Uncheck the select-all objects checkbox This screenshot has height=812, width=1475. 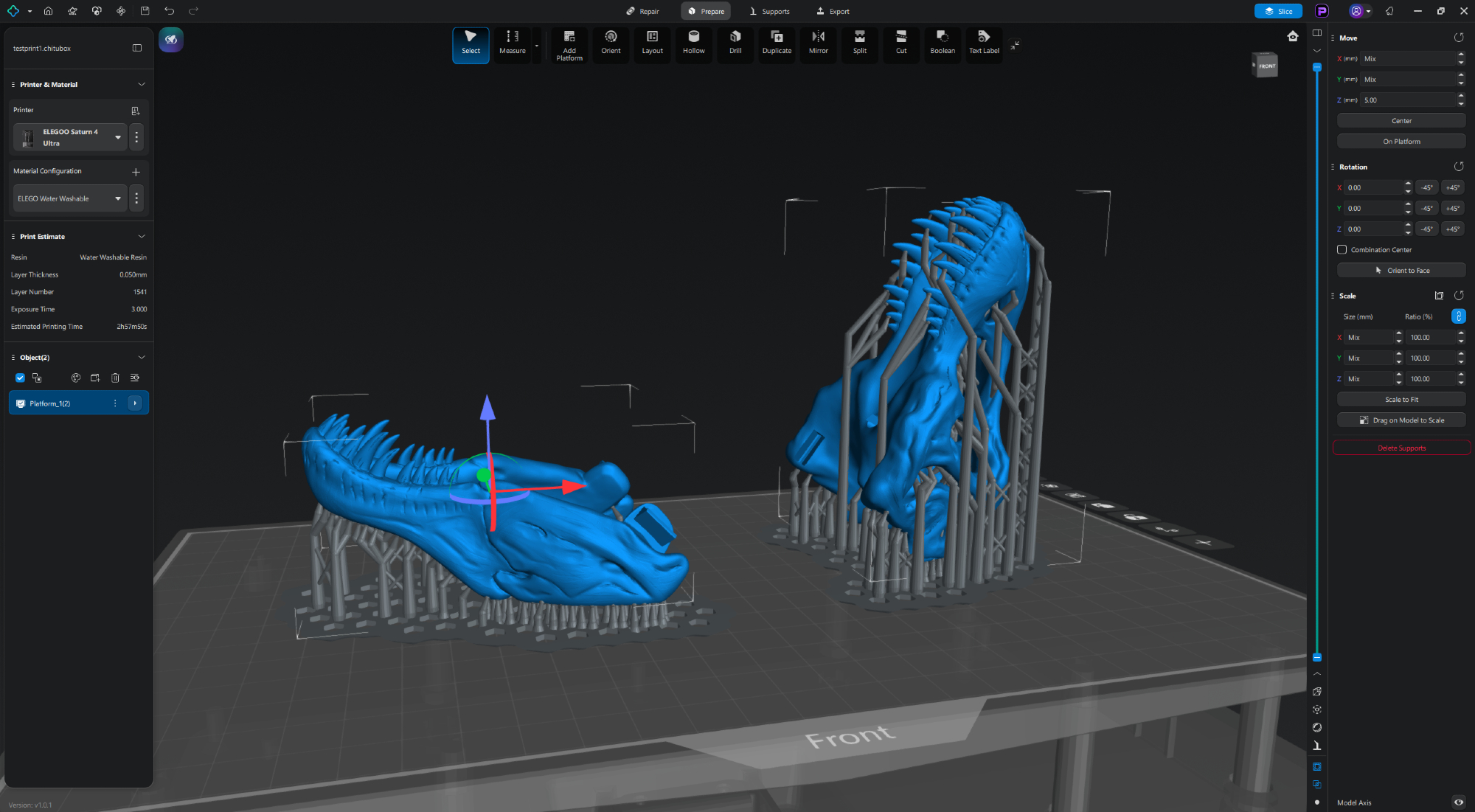coord(20,378)
